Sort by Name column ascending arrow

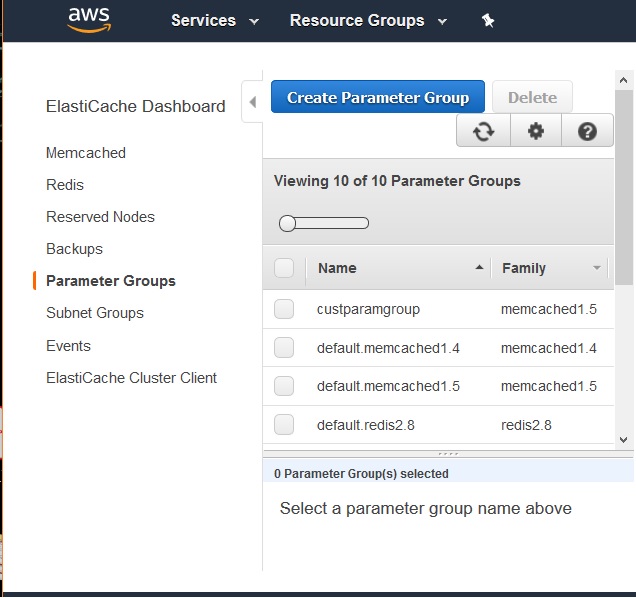480,268
